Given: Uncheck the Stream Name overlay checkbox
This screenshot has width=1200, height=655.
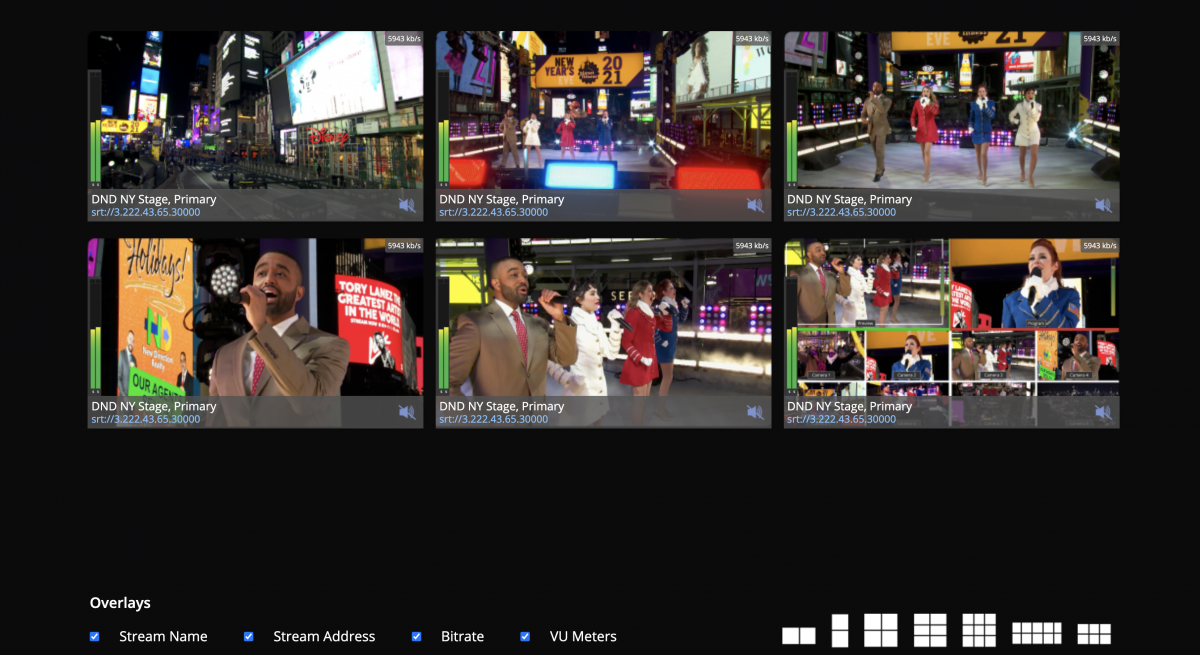Looking at the screenshot, I should click(x=95, y=636).
